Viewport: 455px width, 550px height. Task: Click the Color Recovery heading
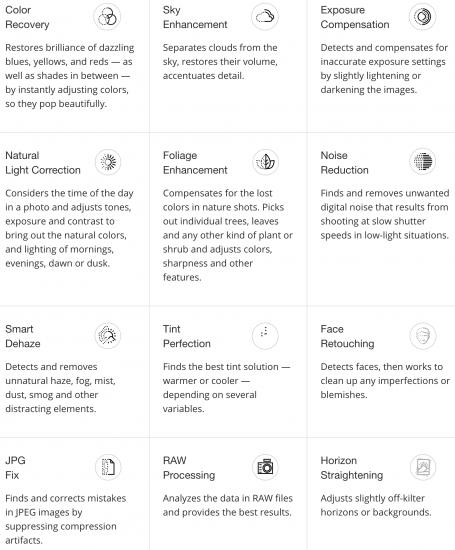tap(27, 17)
